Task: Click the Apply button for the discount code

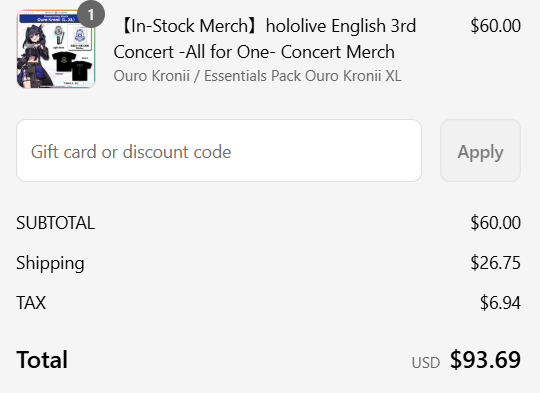Action: [480, 151]
